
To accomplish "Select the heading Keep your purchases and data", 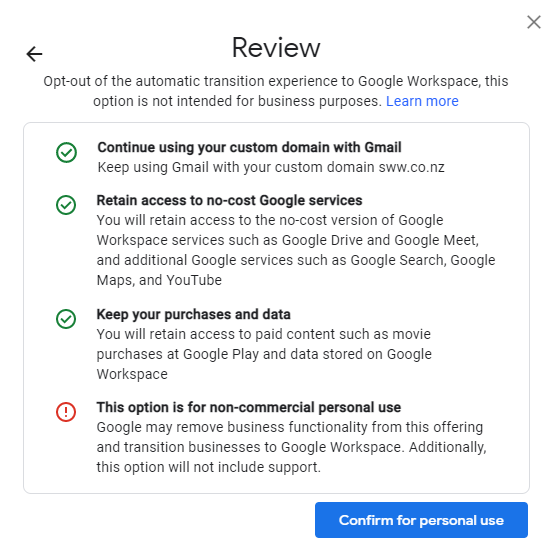I will [x=193, y=314].
